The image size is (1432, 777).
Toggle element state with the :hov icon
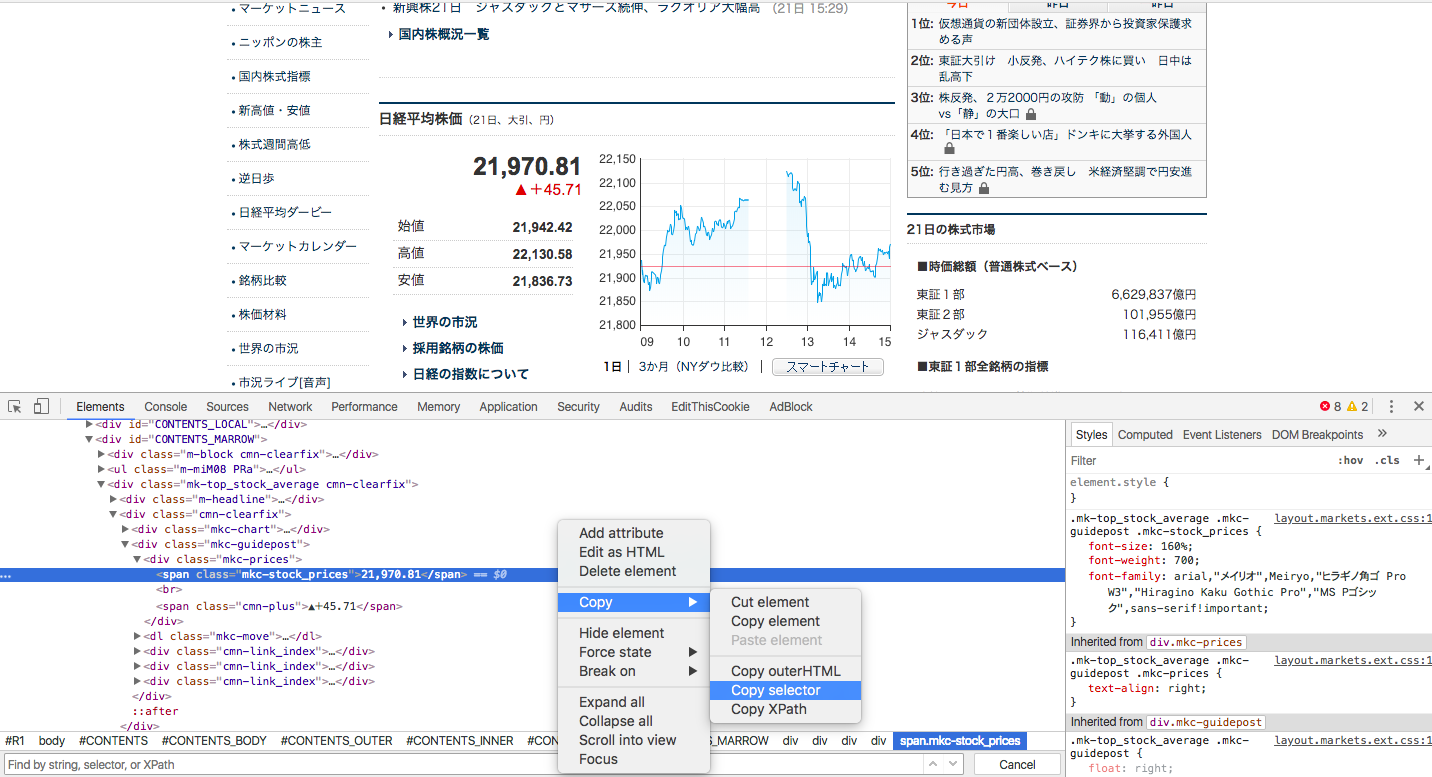tap(1351, 460)
